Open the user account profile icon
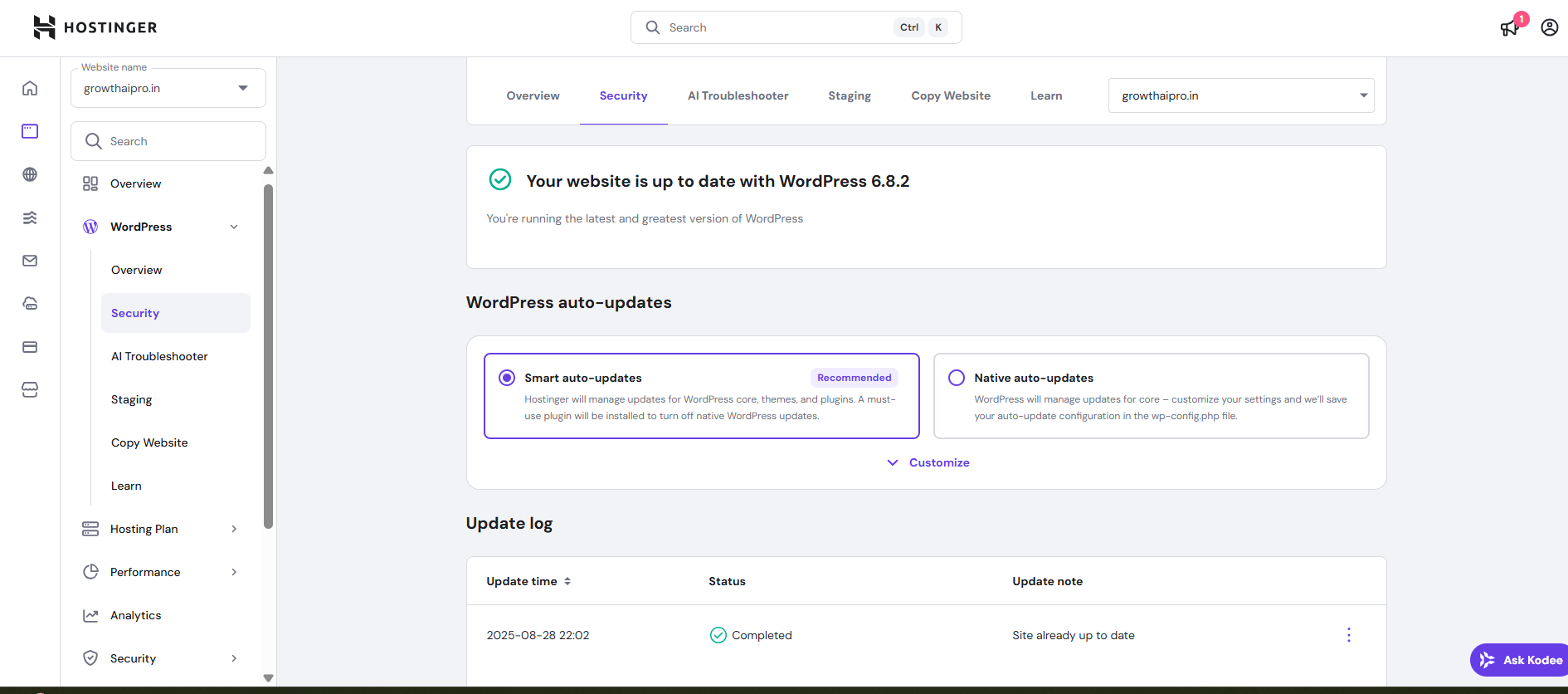The width and height of the screenshot is (1568, 694). pos(1549,27)
